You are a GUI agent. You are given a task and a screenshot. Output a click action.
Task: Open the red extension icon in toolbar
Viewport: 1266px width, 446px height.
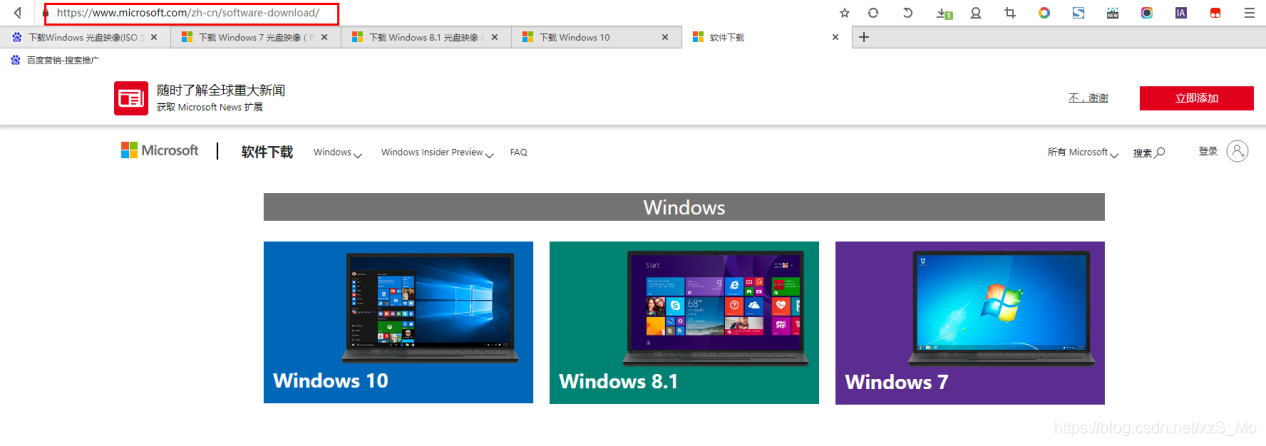pyautogui.click(x=1215, y=13)
